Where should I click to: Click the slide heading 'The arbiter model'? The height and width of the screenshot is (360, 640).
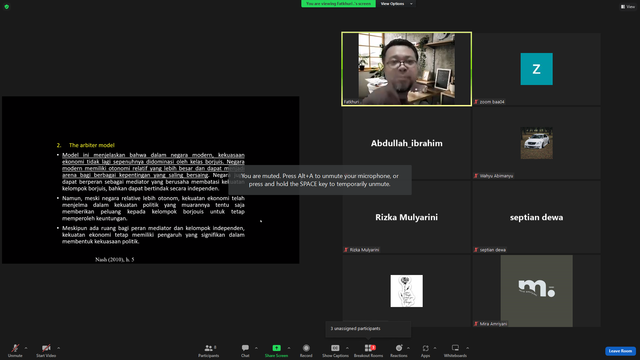(92, 145)
